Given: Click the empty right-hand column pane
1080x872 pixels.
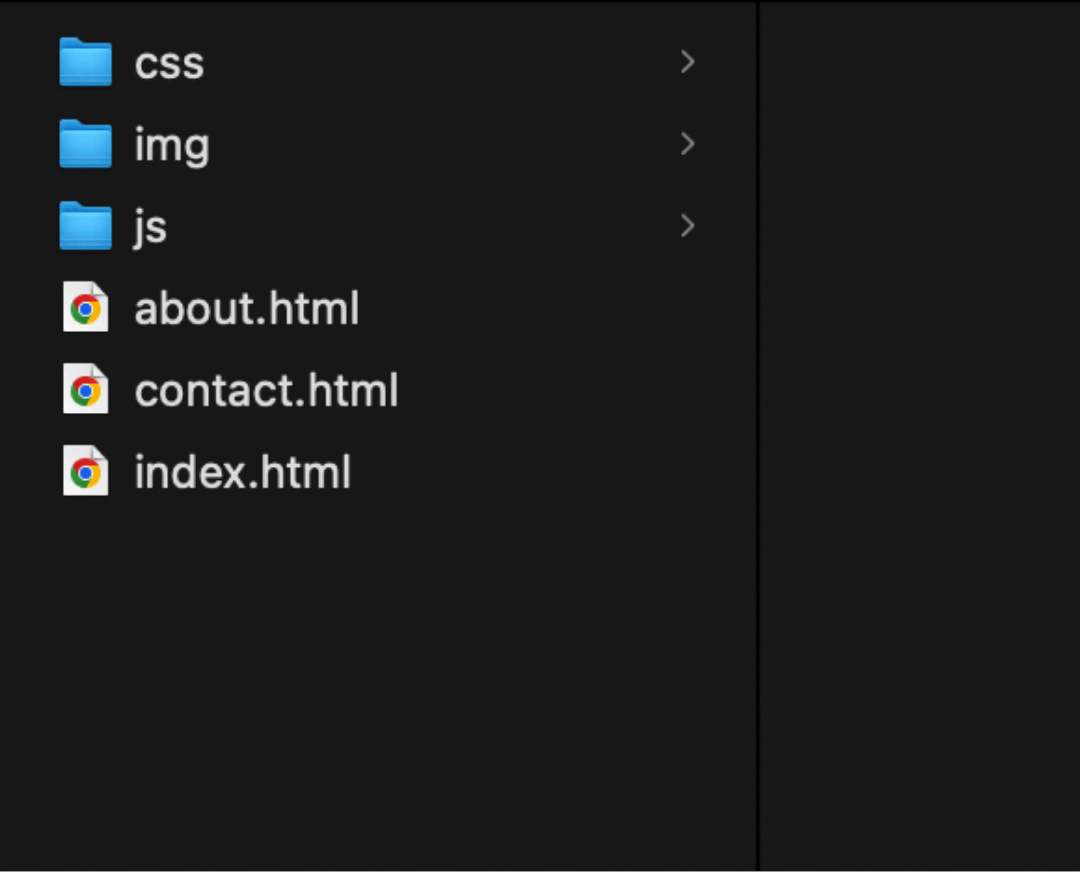Looking at the screenshot, I should 920,436.
